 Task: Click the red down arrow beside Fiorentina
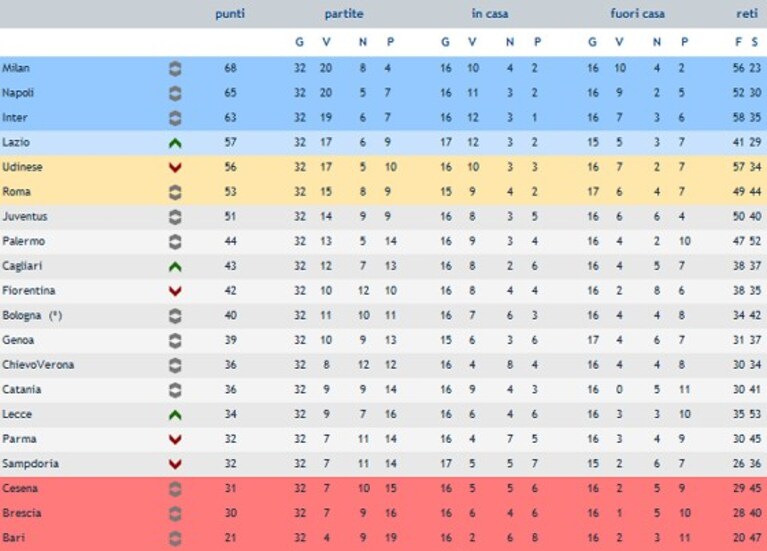175,292
